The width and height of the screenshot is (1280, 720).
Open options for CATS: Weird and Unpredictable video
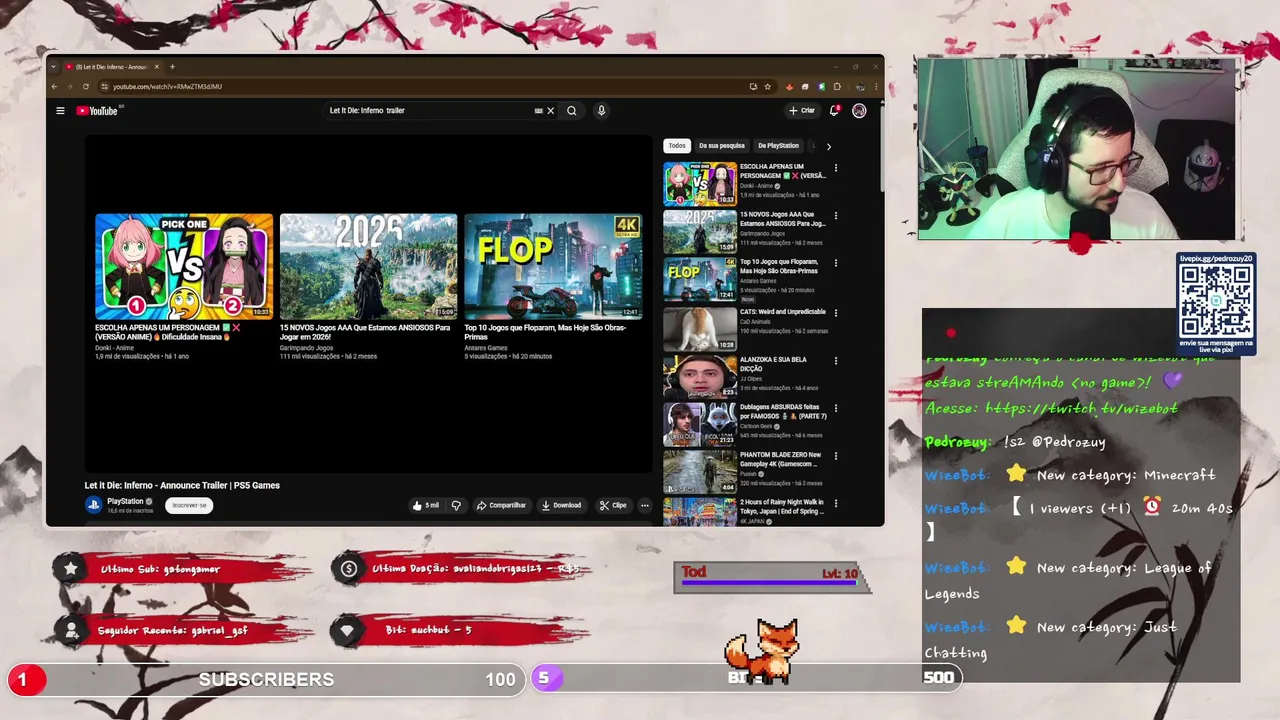(836, 313)
